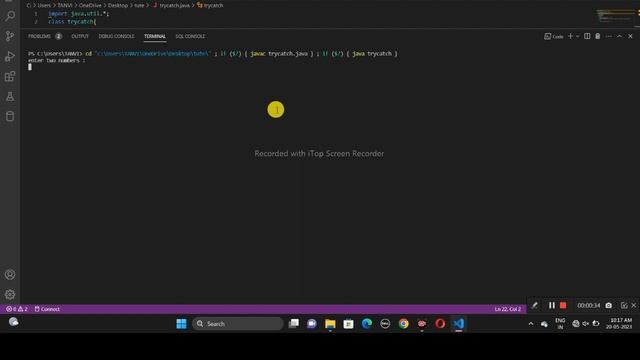Show hidden system tray icons
The height and width of the screenshot is (360, 640).
531,324
